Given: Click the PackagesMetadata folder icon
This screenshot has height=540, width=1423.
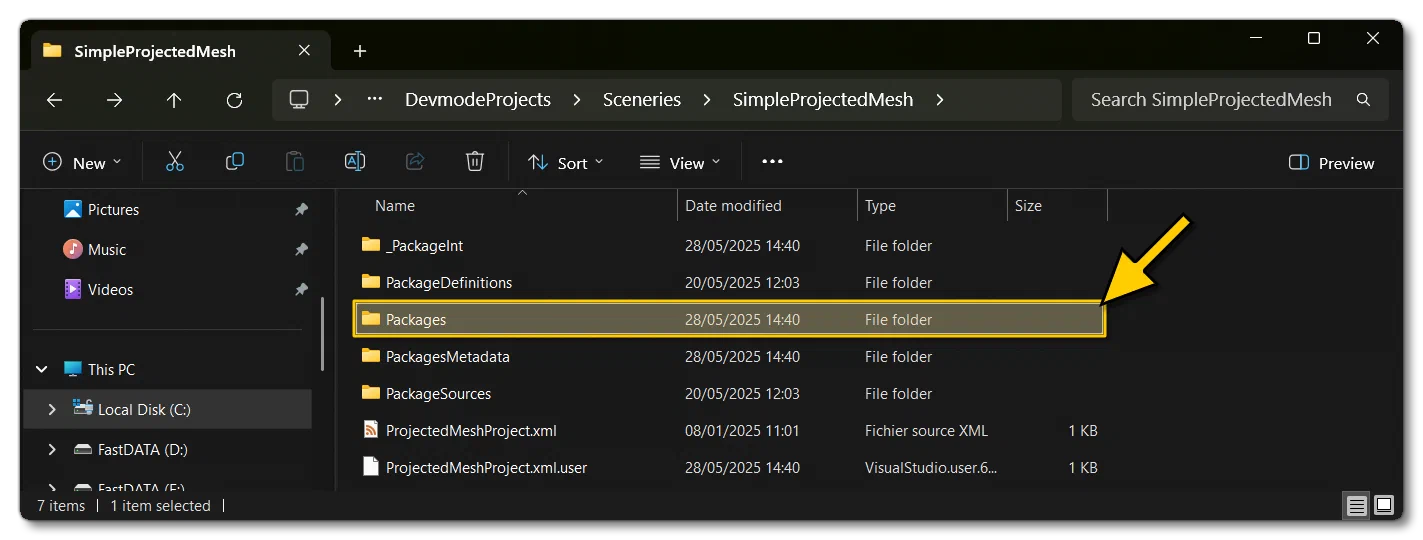Looking at the screenshot, I should coord(371,356).
